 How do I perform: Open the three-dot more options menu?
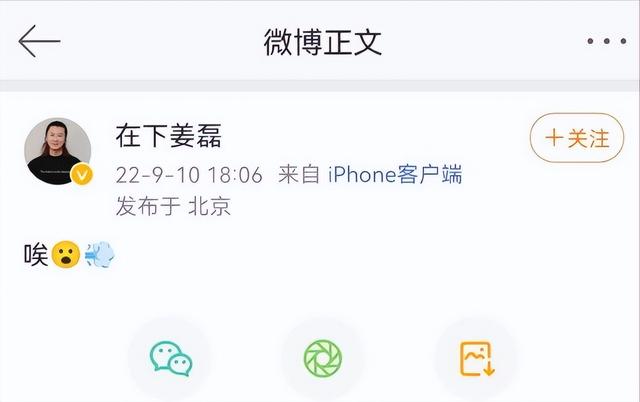[607, 41]
